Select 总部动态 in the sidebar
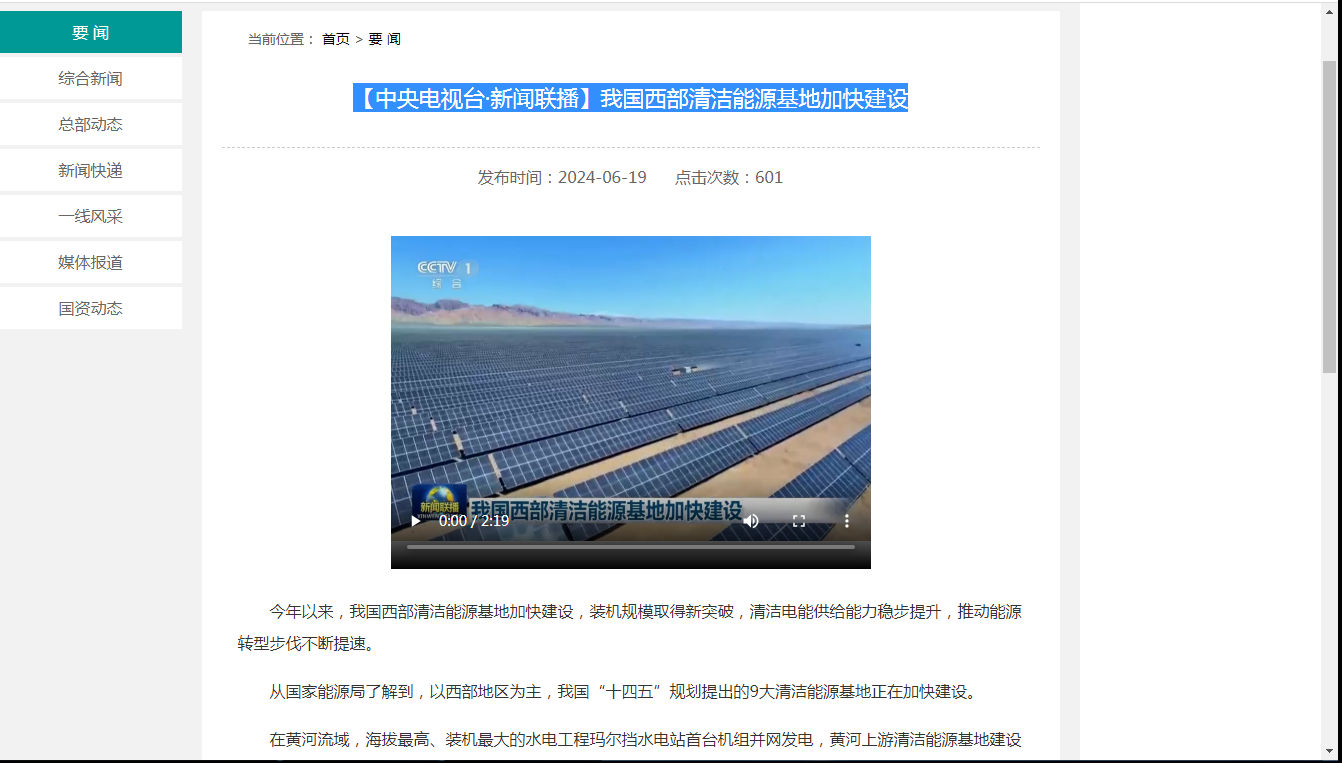 (91, 124)
